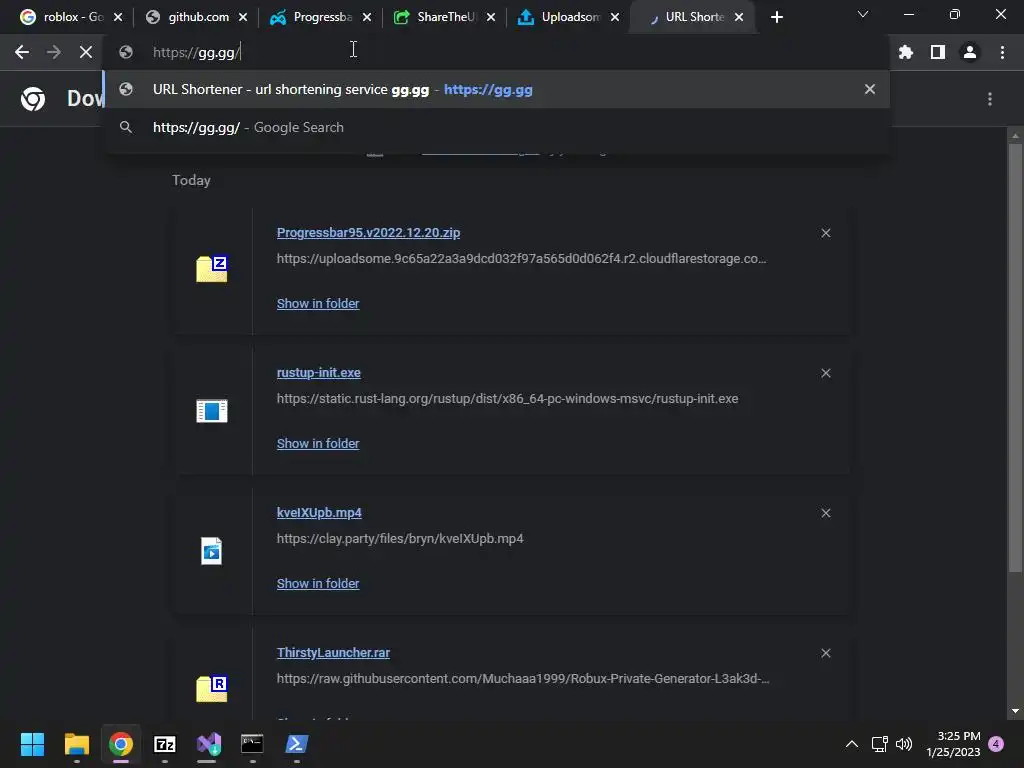Click the cloudflarestorage source URL text
The width and height of the screenshot is (1024, 768).
click(522, 259)
